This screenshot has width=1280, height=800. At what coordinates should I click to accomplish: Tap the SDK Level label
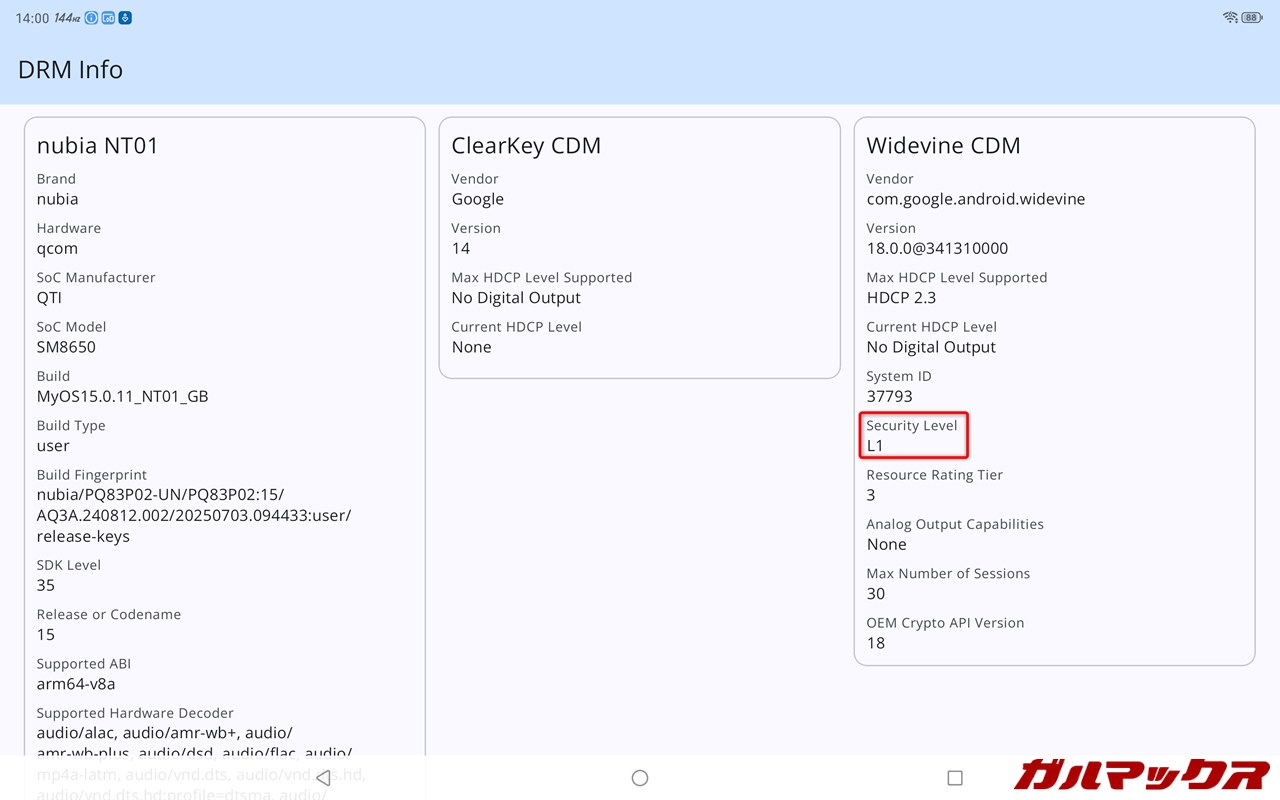click(x=69, y=565)
